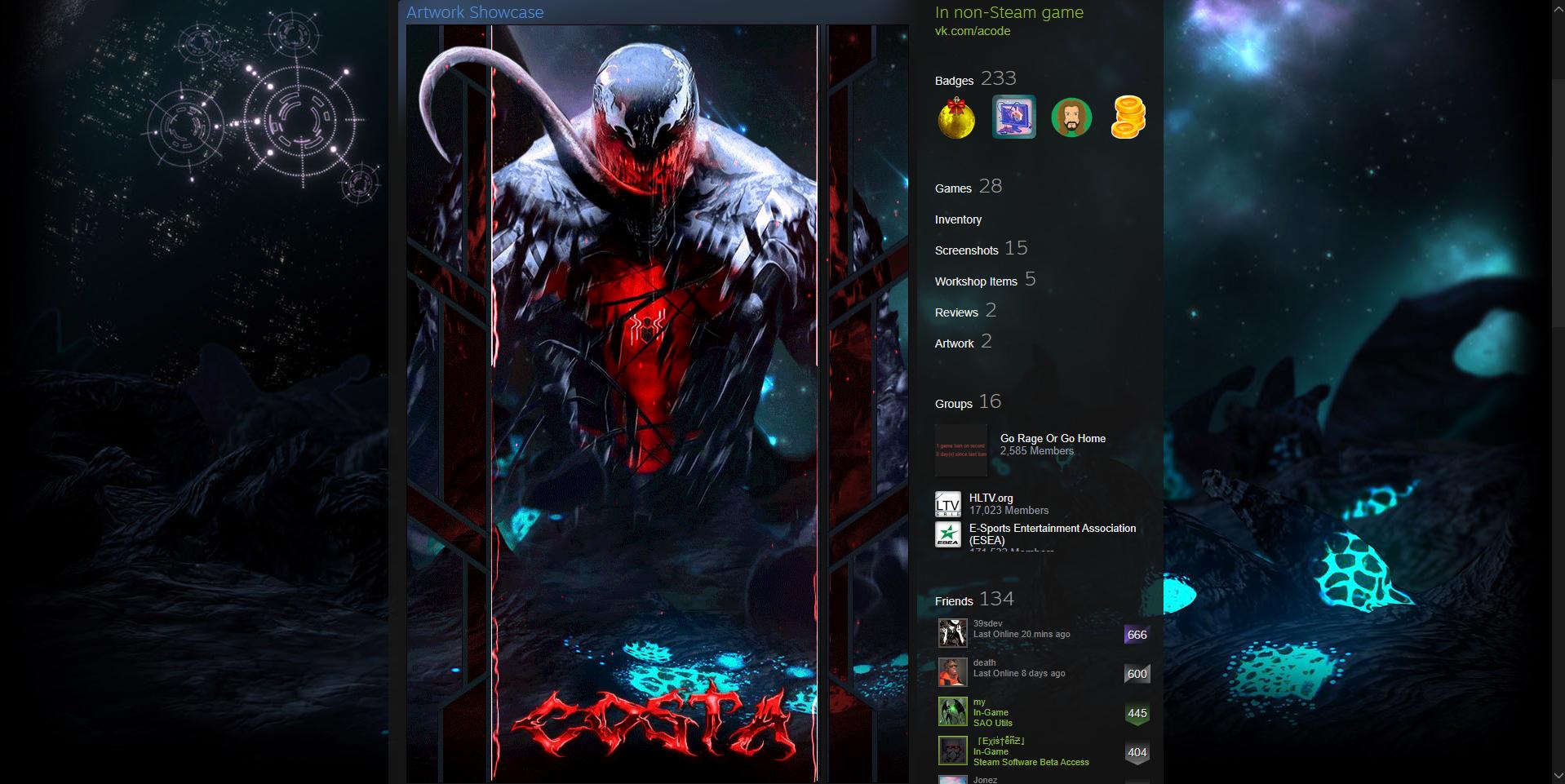Open the bearded man face badge
Viewport: 1565px width, 784px height.
1071,117
